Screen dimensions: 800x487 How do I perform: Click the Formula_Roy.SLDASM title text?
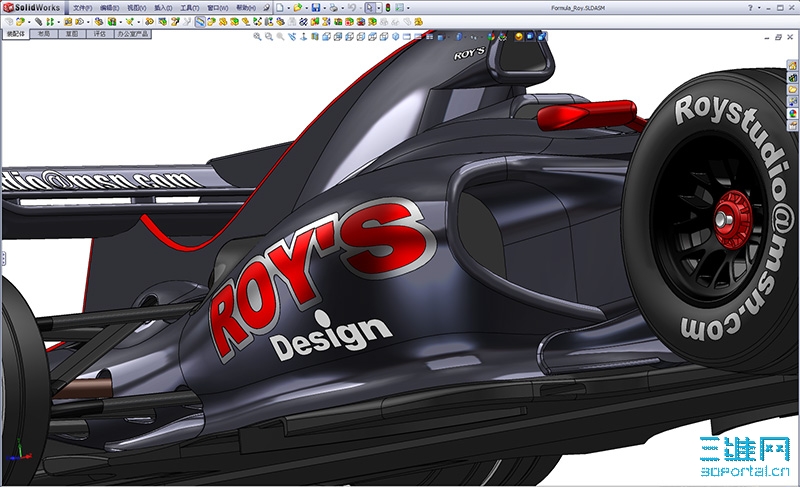(578, 8)
